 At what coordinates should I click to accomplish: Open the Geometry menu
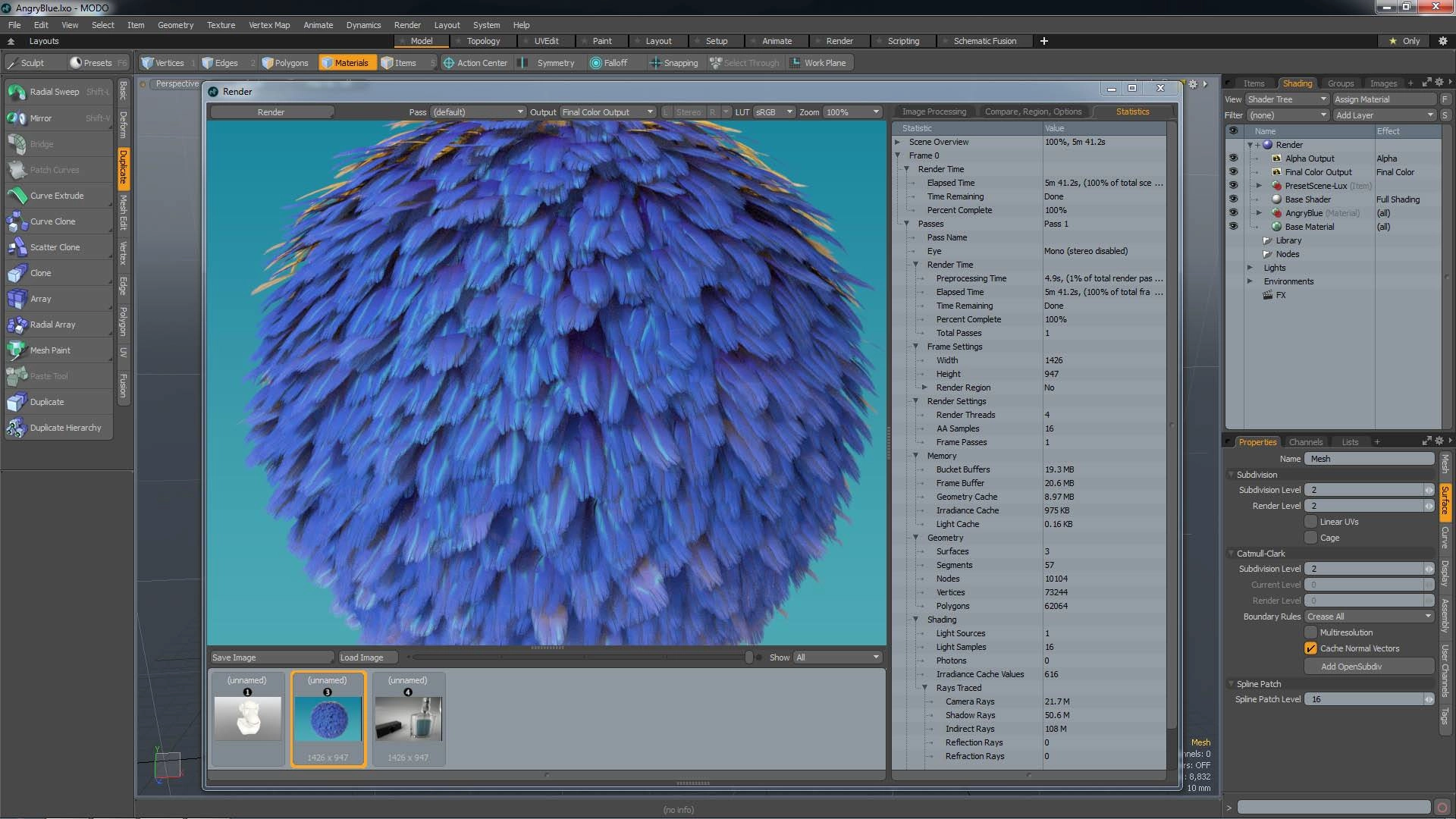pyautogui.click(x=175, y=25)
